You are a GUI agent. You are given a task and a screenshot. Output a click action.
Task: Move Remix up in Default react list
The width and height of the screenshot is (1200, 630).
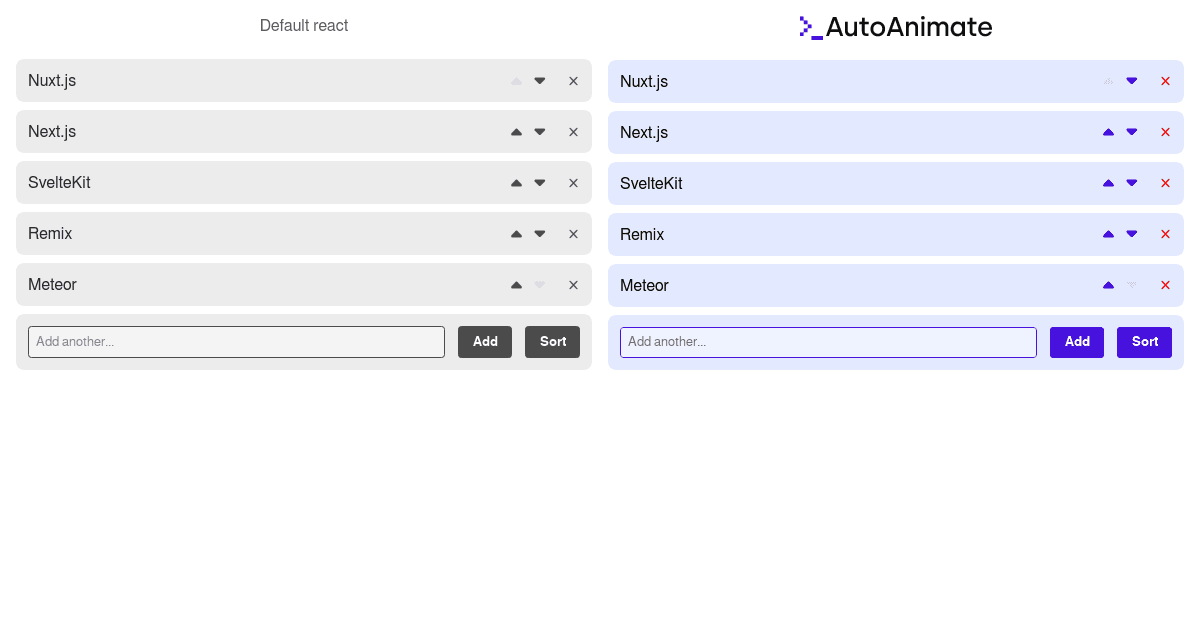(x=516, y=234)
